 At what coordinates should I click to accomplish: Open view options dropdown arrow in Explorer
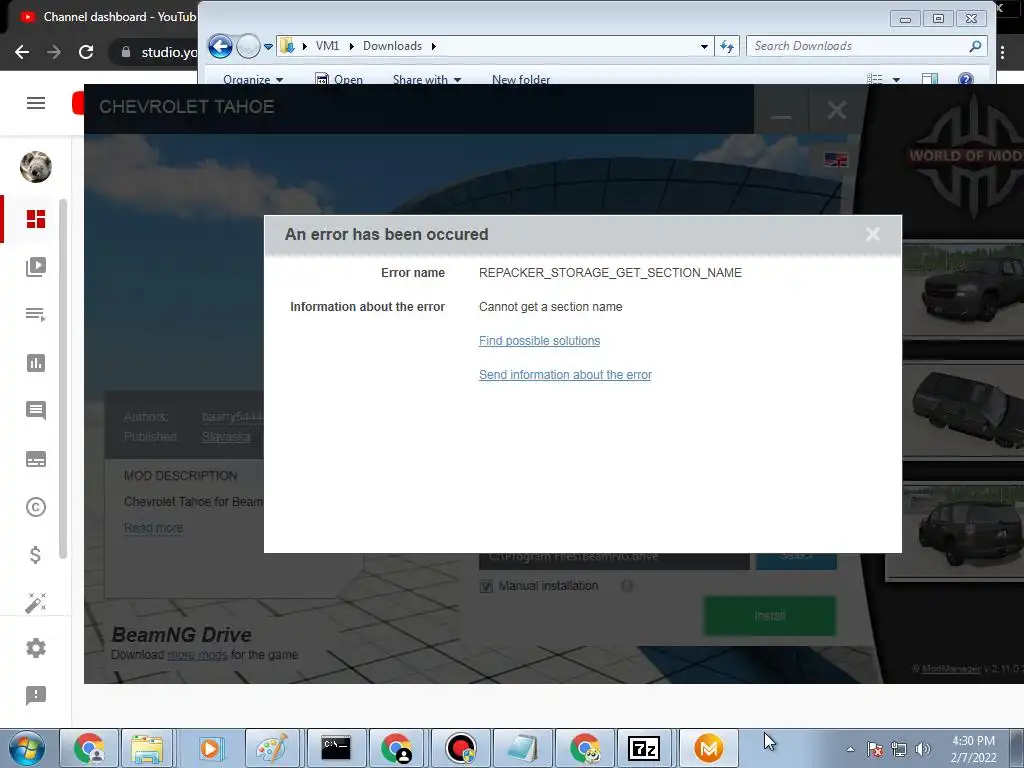coord(896,80)
